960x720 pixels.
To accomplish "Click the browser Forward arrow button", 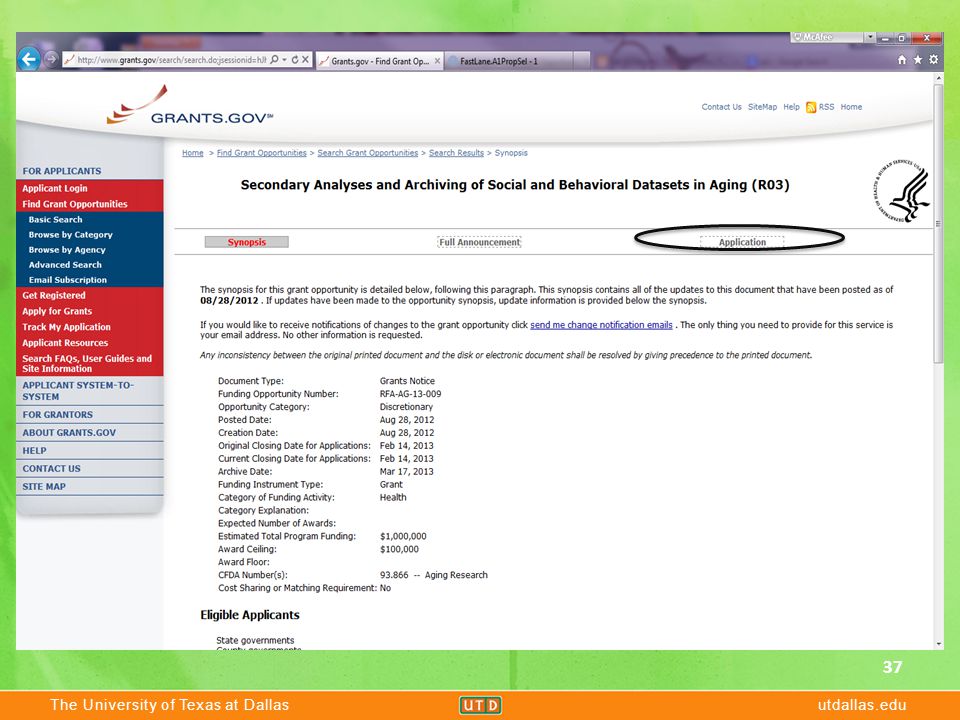I will coord(51,59).
